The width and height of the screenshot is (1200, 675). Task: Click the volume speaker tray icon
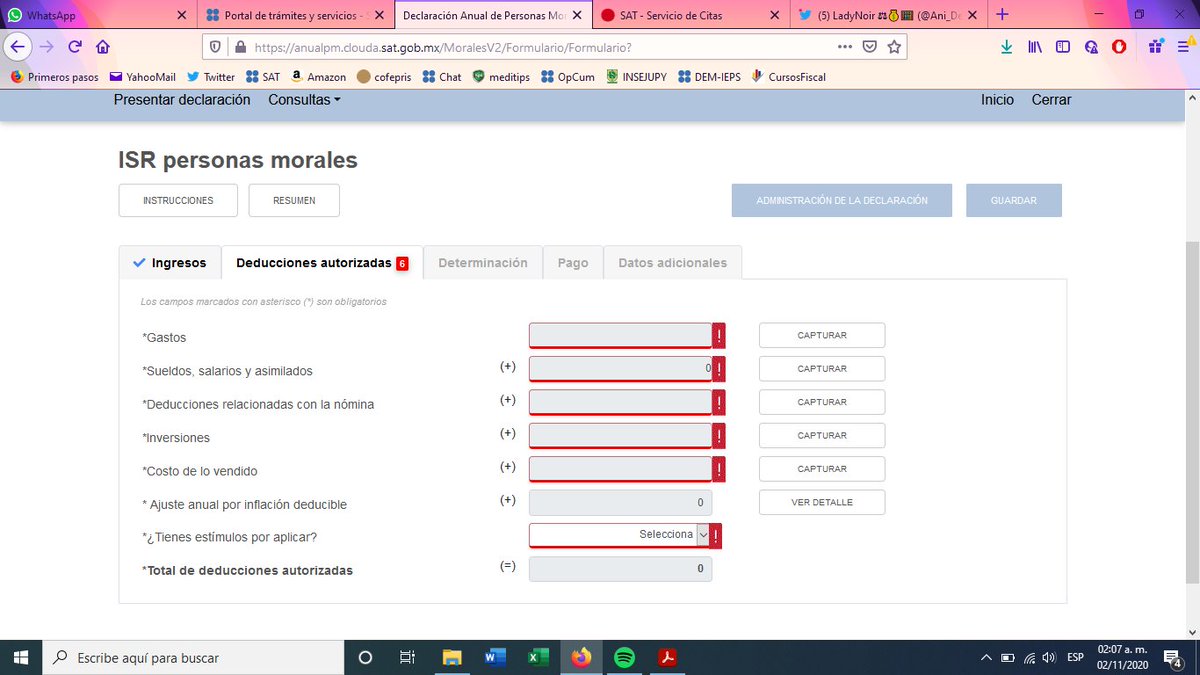[1048, 657]
